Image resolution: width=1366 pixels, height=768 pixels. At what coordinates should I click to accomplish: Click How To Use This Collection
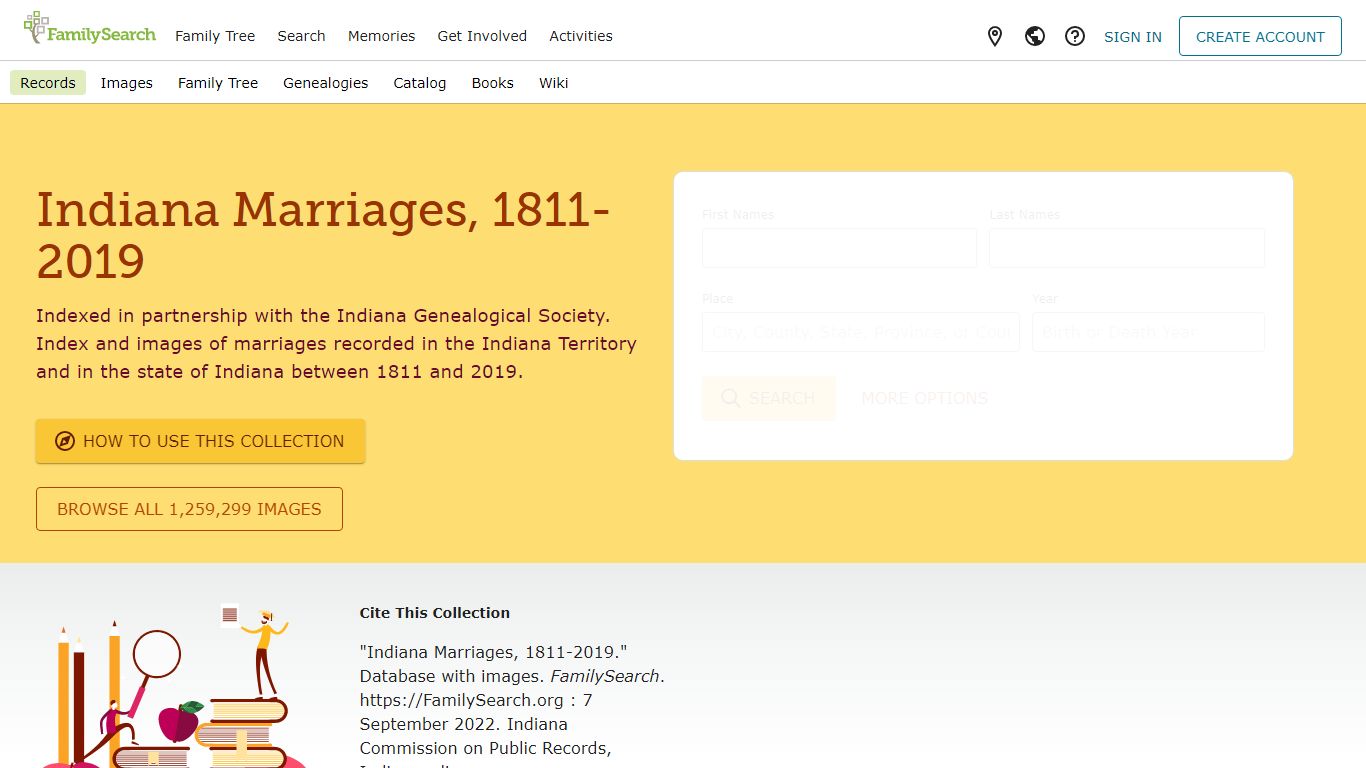point(200,441)
